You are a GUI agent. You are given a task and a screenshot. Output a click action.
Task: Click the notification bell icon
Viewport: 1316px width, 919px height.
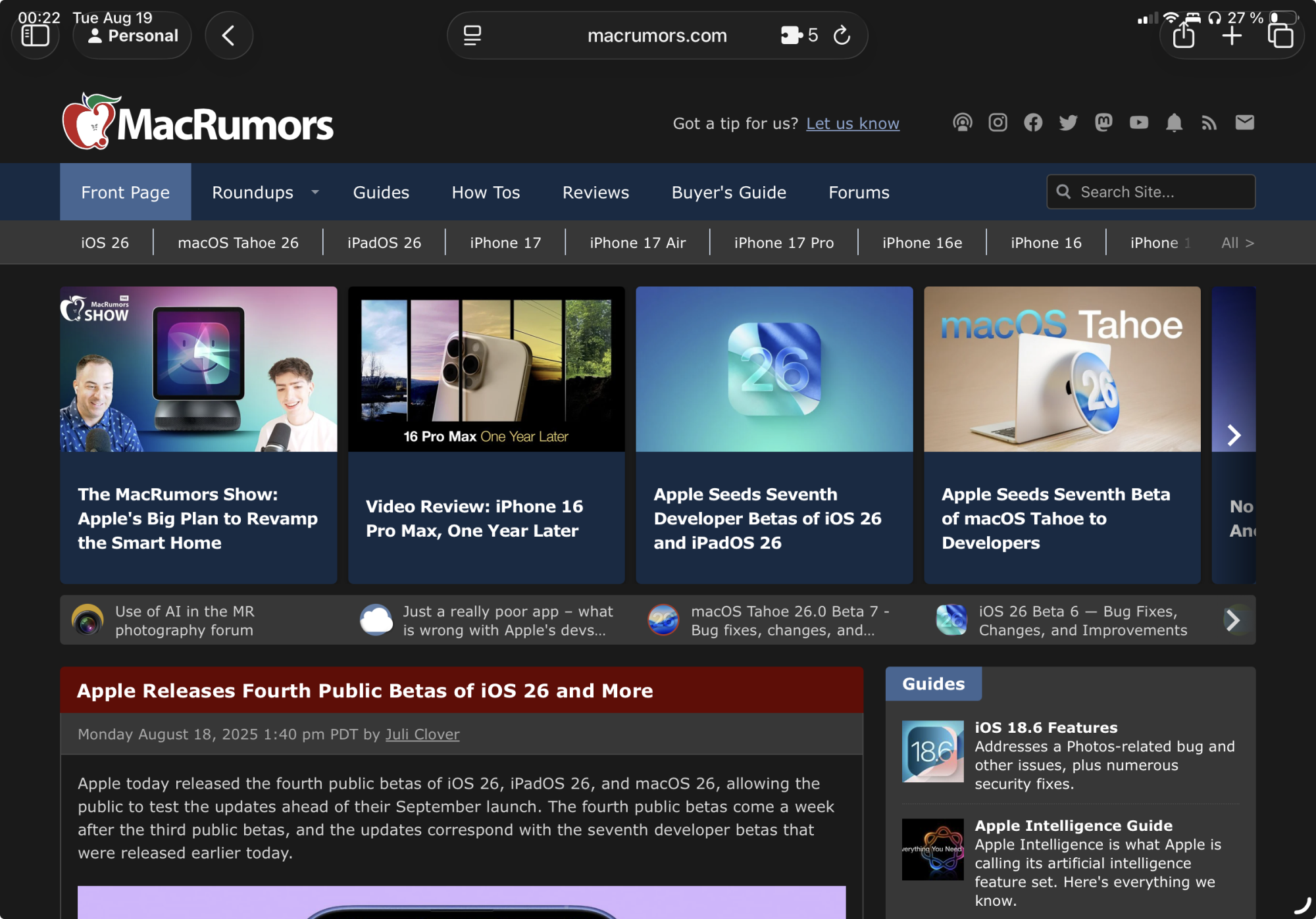pos(1174,123)
